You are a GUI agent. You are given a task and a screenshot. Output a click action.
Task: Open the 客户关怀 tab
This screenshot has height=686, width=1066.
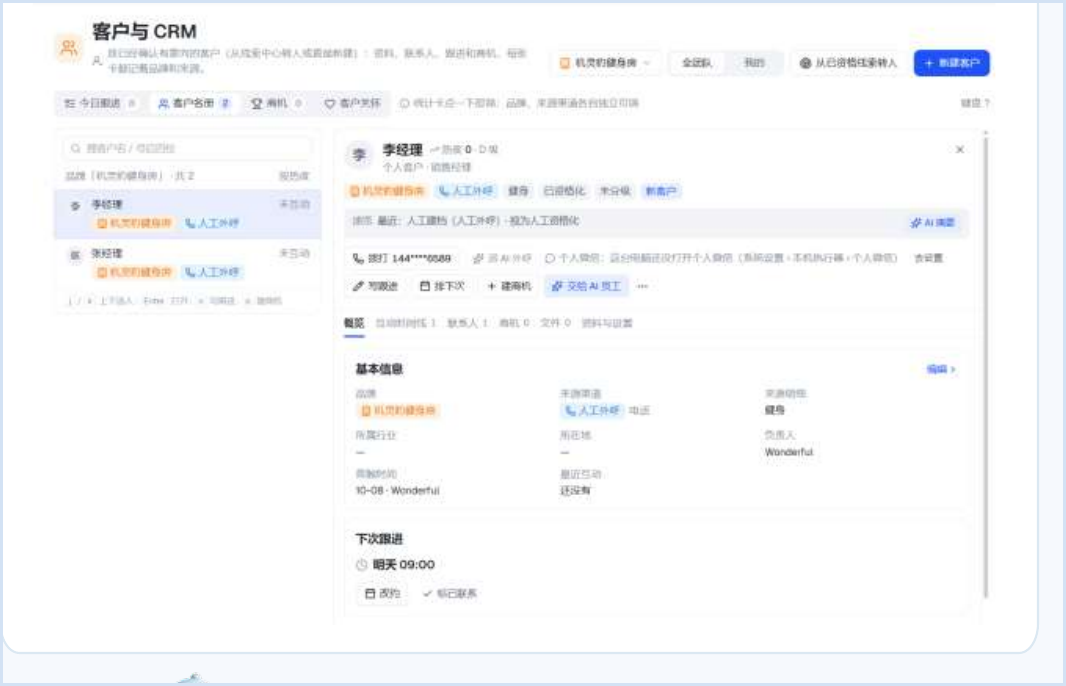(352, 103)
